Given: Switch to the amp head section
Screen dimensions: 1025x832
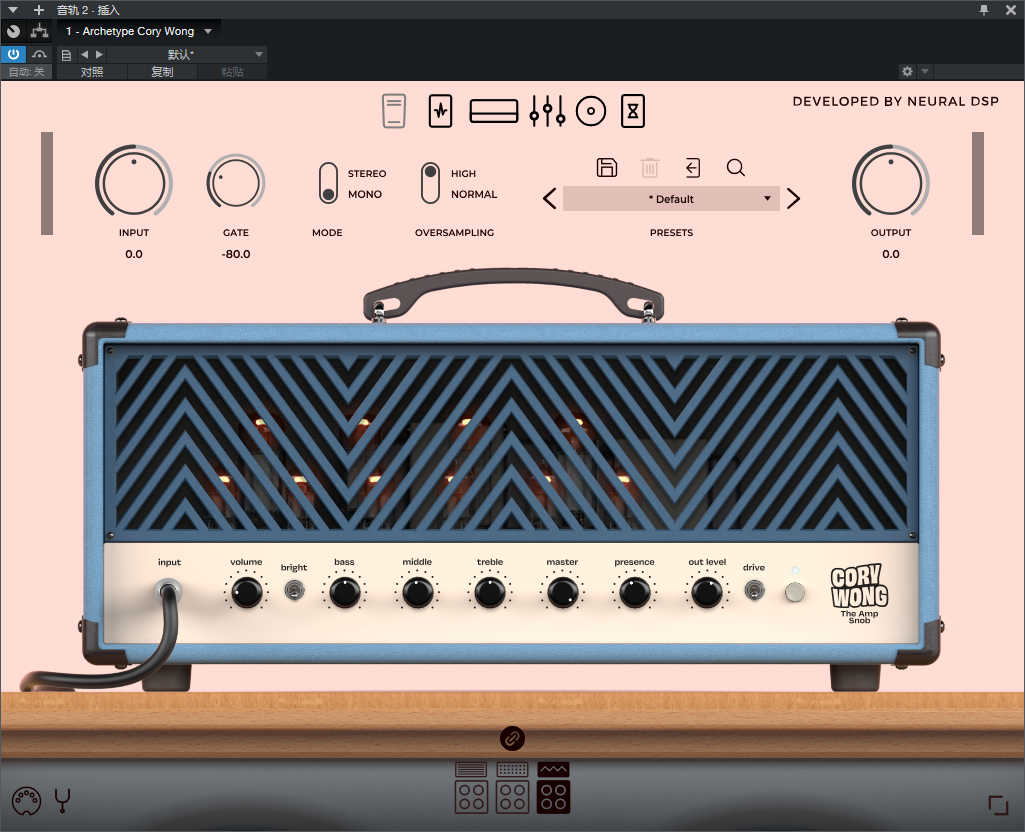Looking at the screenshot, I should (x=494, y=111).
